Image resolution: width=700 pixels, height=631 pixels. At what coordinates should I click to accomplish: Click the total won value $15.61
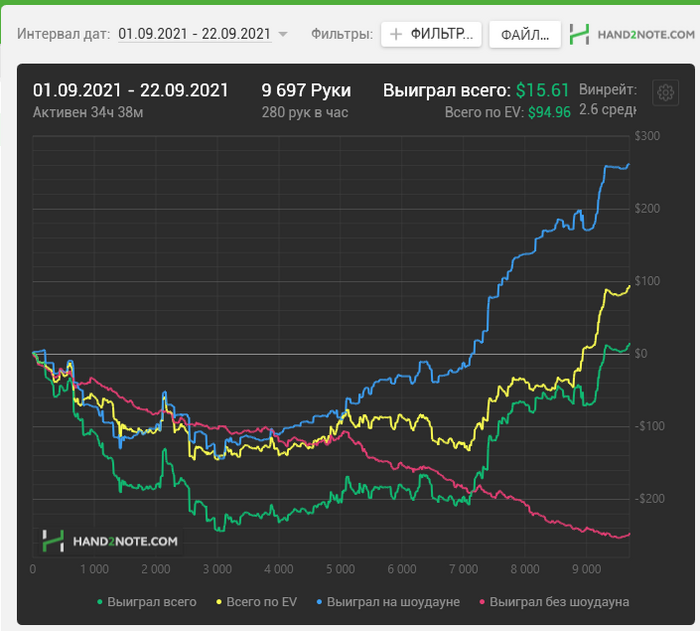click(542, 91)
